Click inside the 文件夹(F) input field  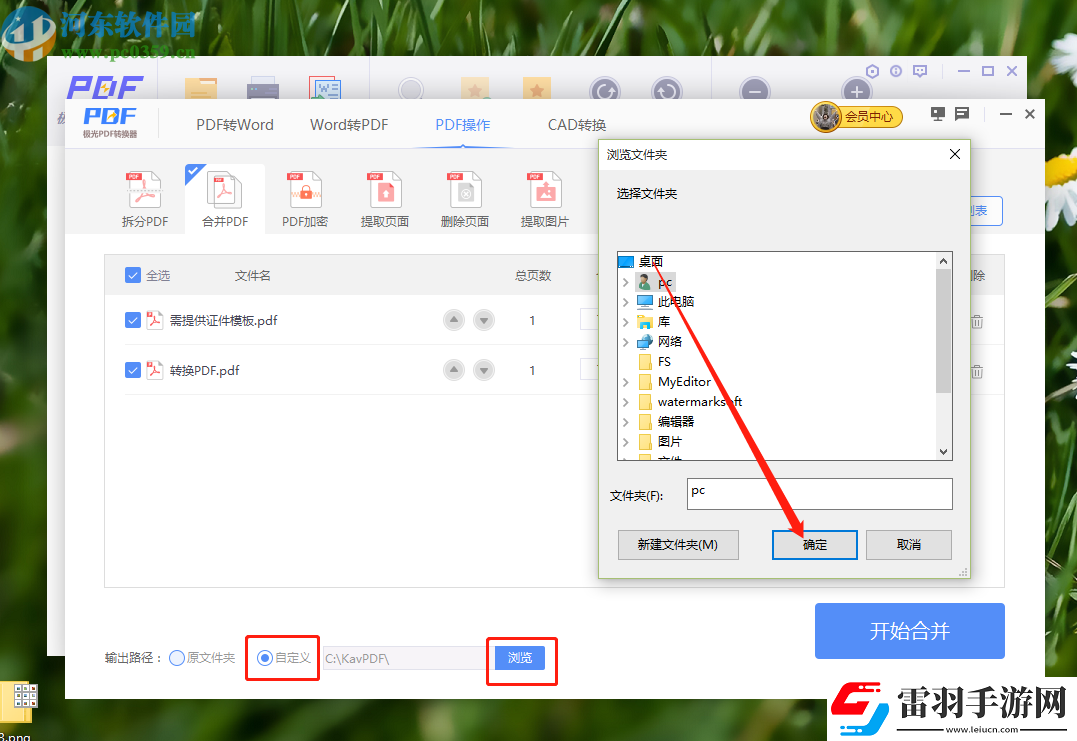[820, 493]
